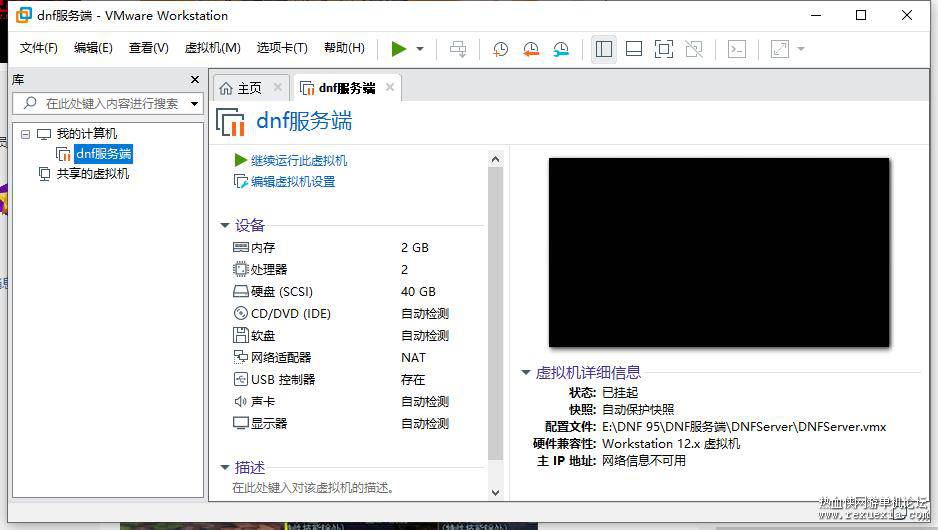Open the library search dropdown arrow
Screen dimensions: 938x530
[194, 104]
